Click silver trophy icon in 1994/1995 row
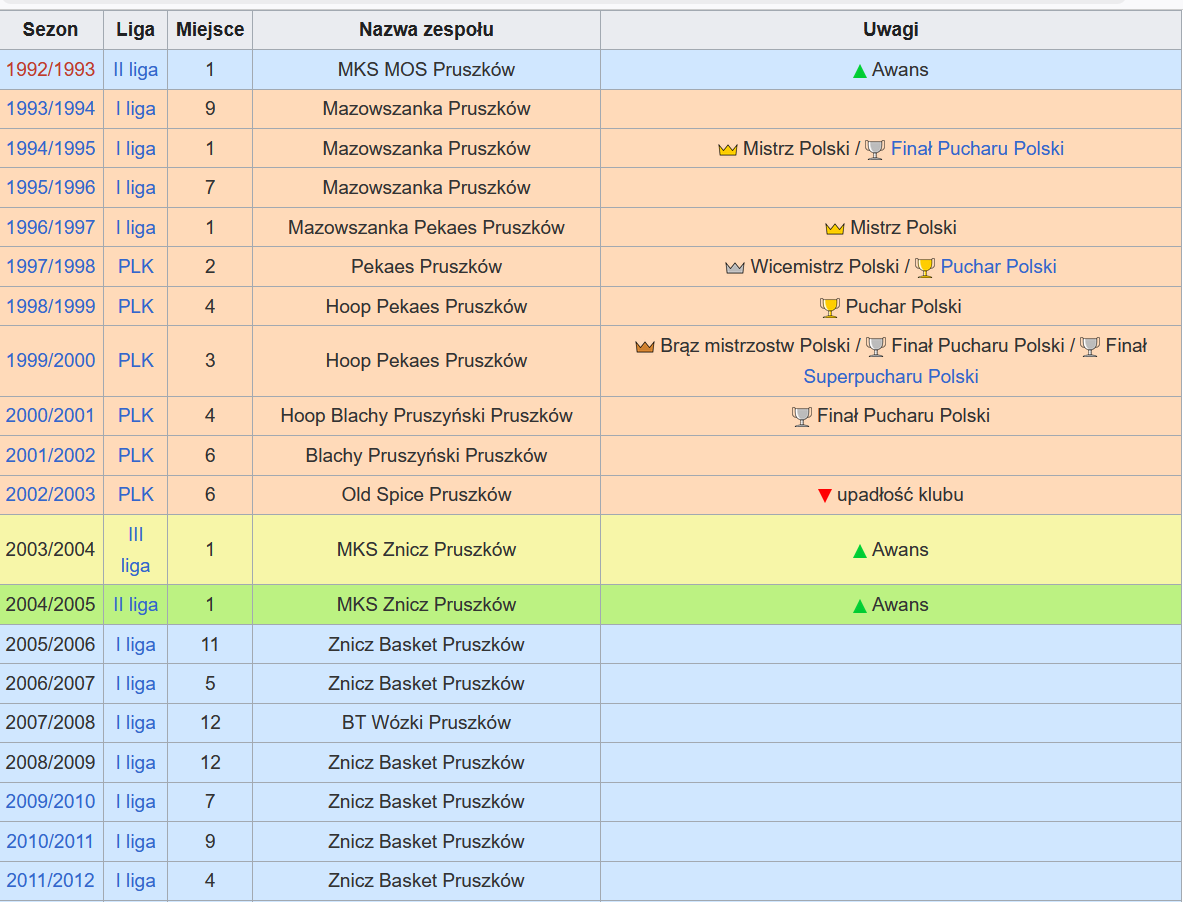The height and width of the screenshot is (902, 1183). point(875,150)
